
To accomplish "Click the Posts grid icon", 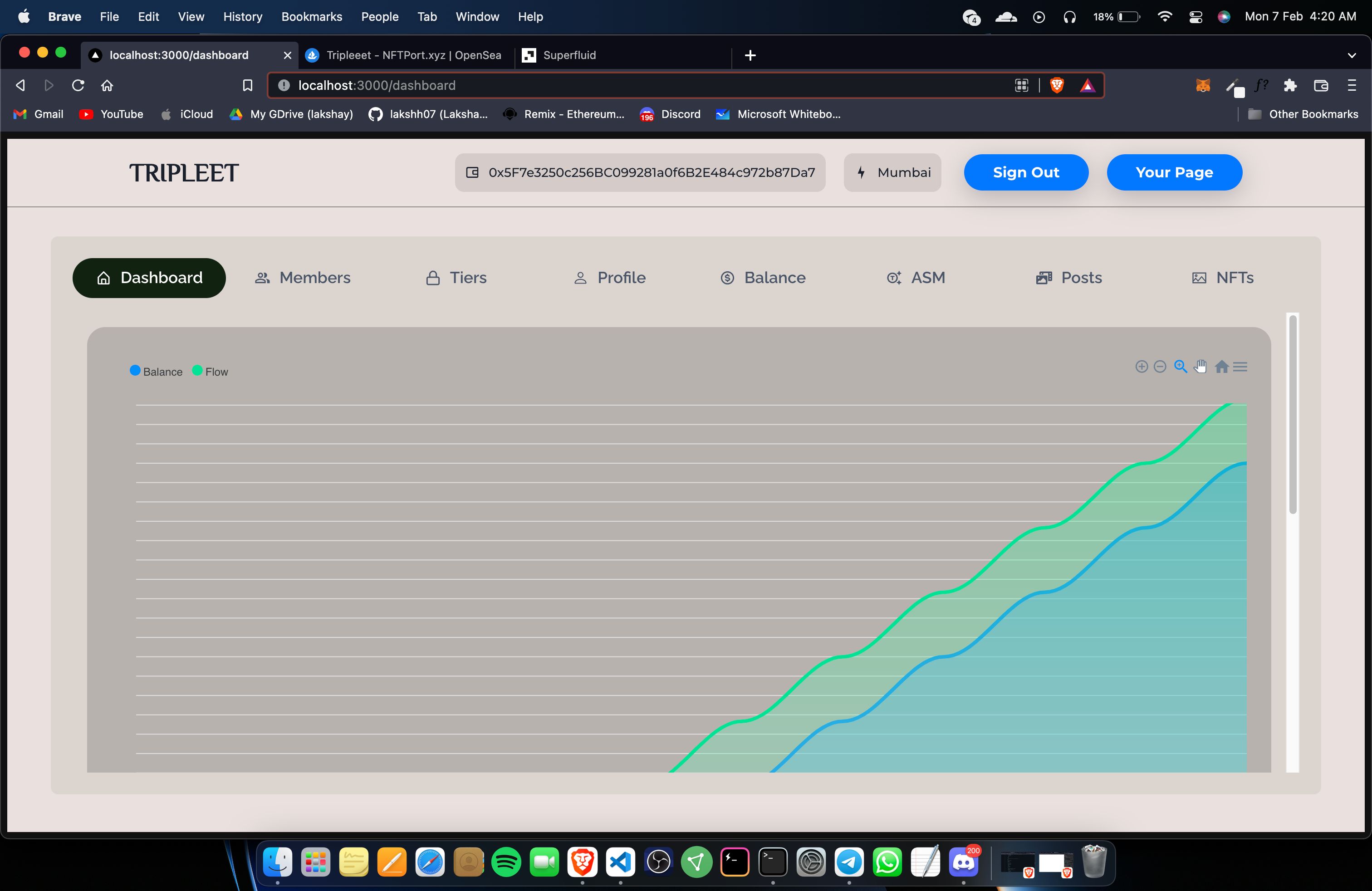I will [x=1043, y=278].
